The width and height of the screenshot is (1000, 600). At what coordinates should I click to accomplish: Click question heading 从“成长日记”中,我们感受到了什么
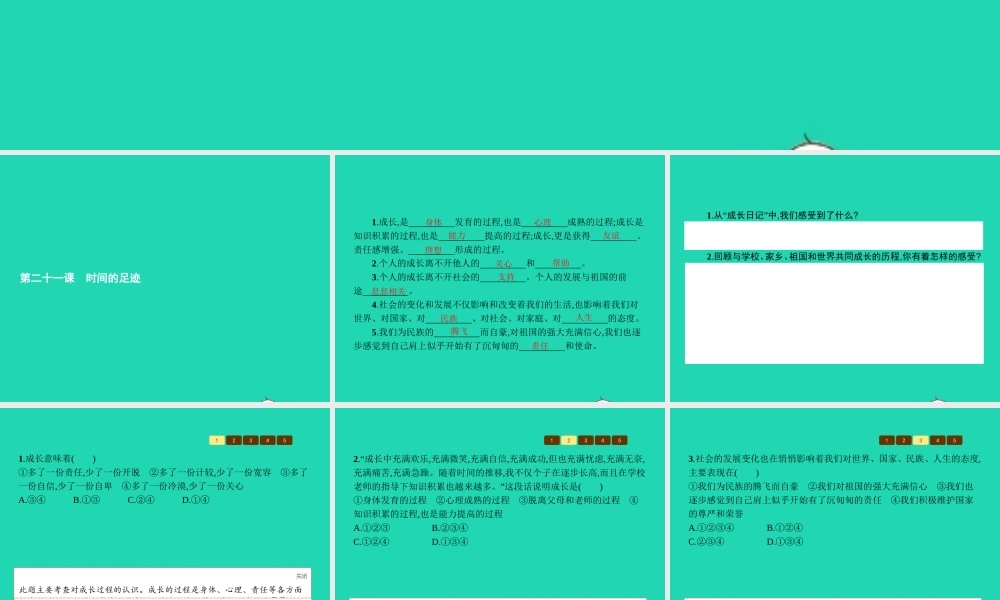(x=782, y=216)
